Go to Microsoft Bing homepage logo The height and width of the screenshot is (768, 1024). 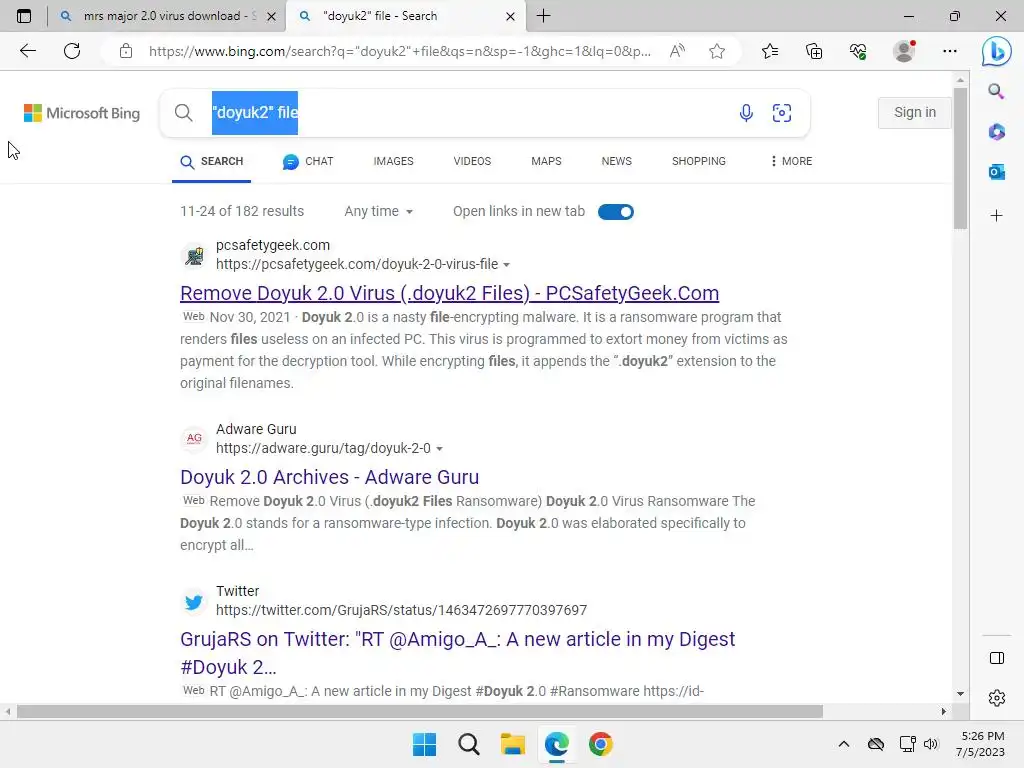click(82, 113)
